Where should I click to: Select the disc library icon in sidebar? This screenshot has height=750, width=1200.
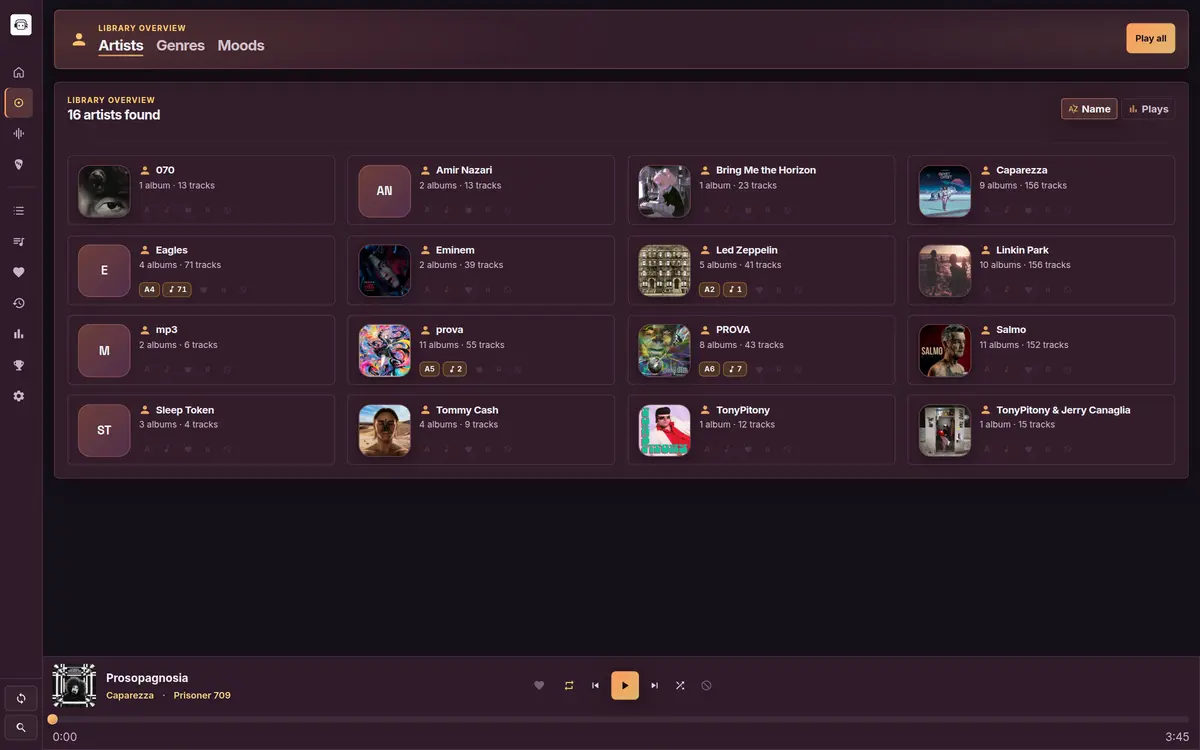[19, 103]
